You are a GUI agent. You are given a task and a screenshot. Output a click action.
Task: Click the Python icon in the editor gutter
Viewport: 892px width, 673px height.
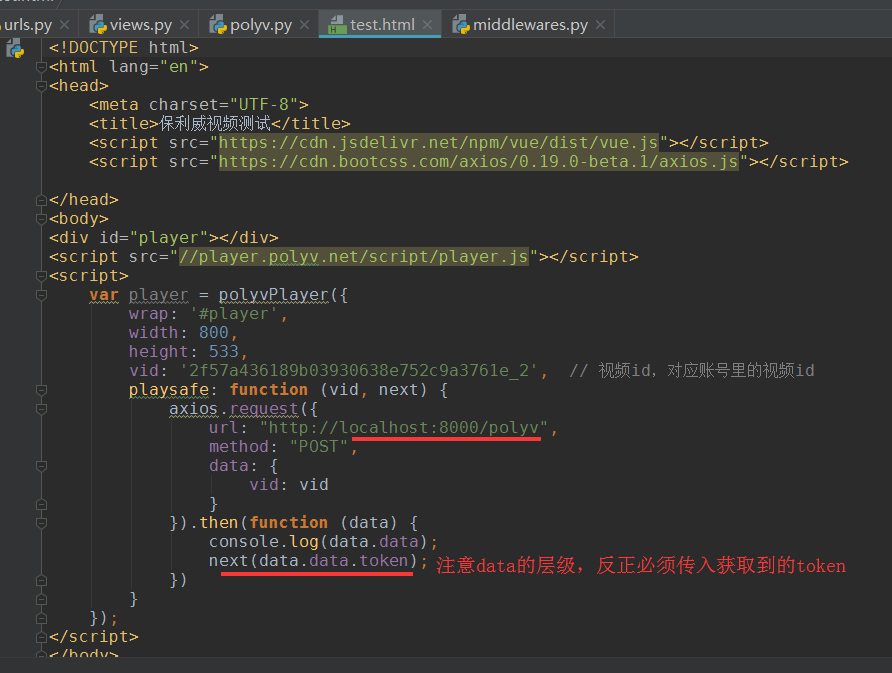click(x=15, y=49)
